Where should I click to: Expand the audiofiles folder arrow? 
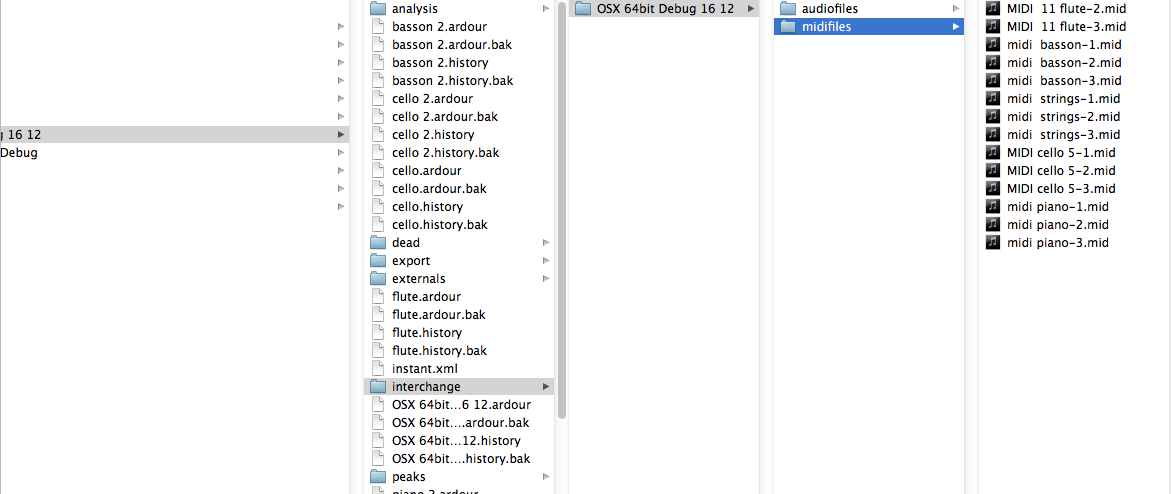[x=955, y=9]
